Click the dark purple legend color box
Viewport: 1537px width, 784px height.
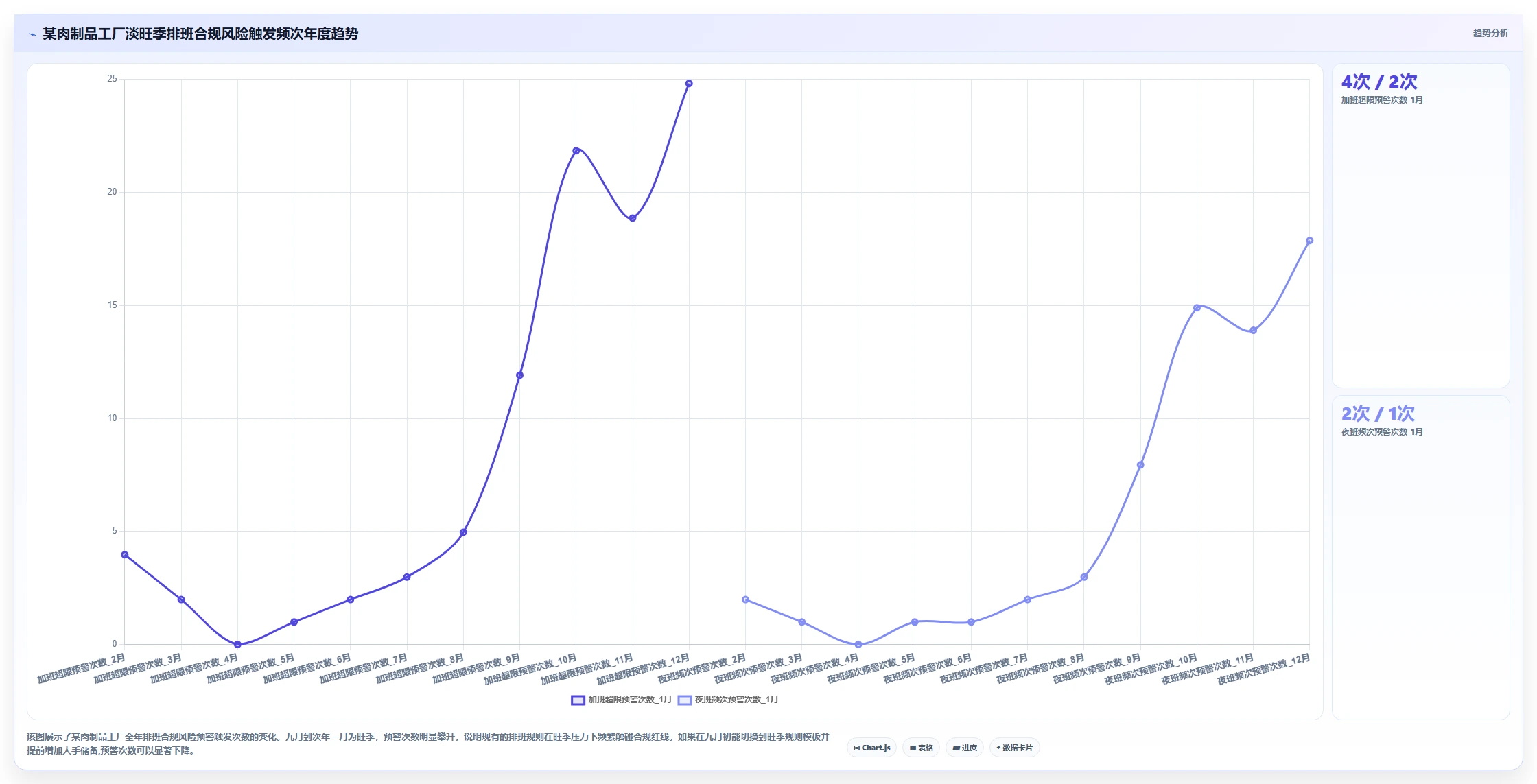coord(578,700)
